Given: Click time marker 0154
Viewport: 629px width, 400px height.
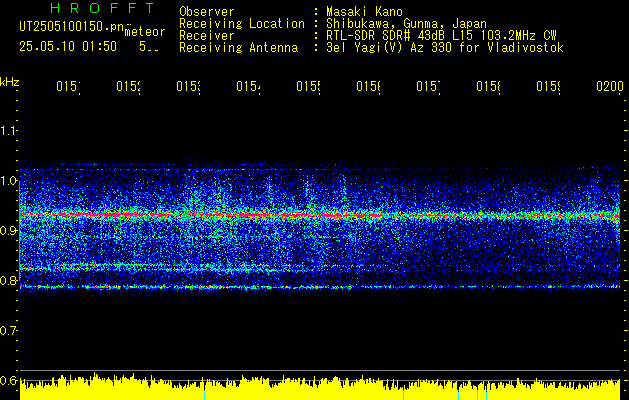Looking at the screenshot, I should click(248, 86).
